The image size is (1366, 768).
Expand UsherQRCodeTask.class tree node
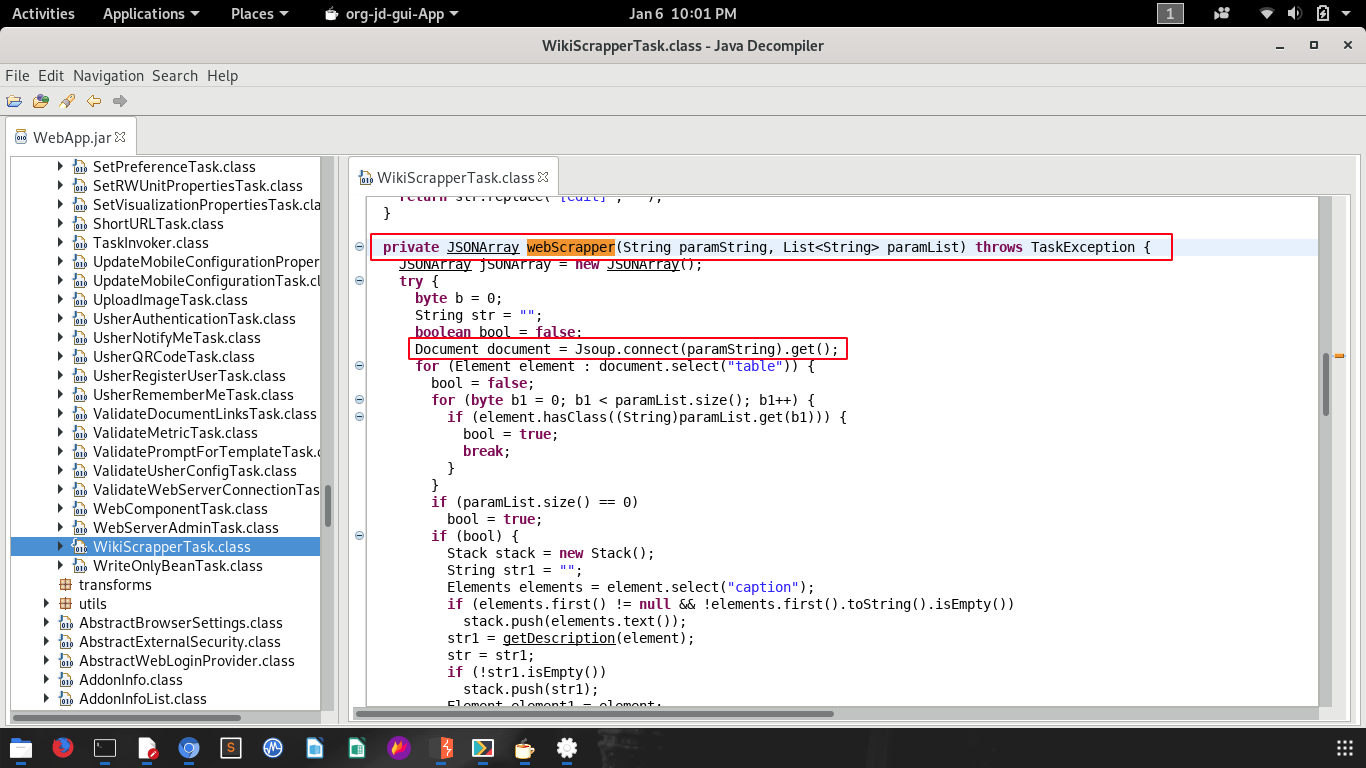coord(60,357)
